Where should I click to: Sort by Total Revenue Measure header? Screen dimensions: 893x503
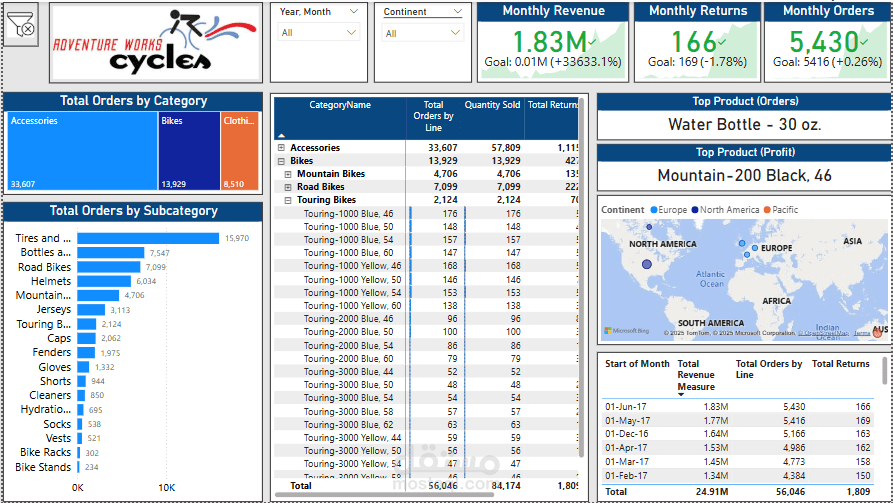click(696, 375)
